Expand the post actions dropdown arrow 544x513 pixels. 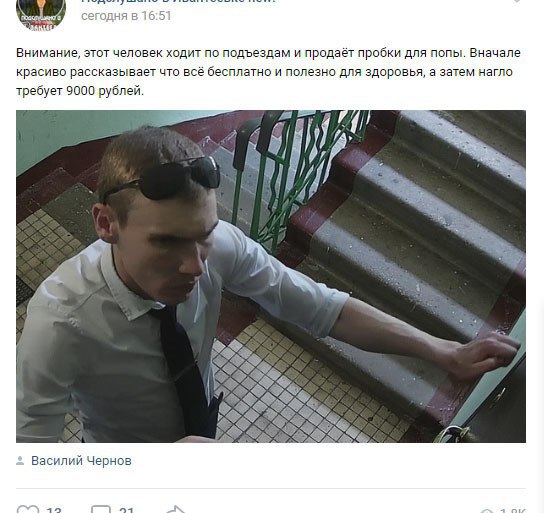(517, 1)
